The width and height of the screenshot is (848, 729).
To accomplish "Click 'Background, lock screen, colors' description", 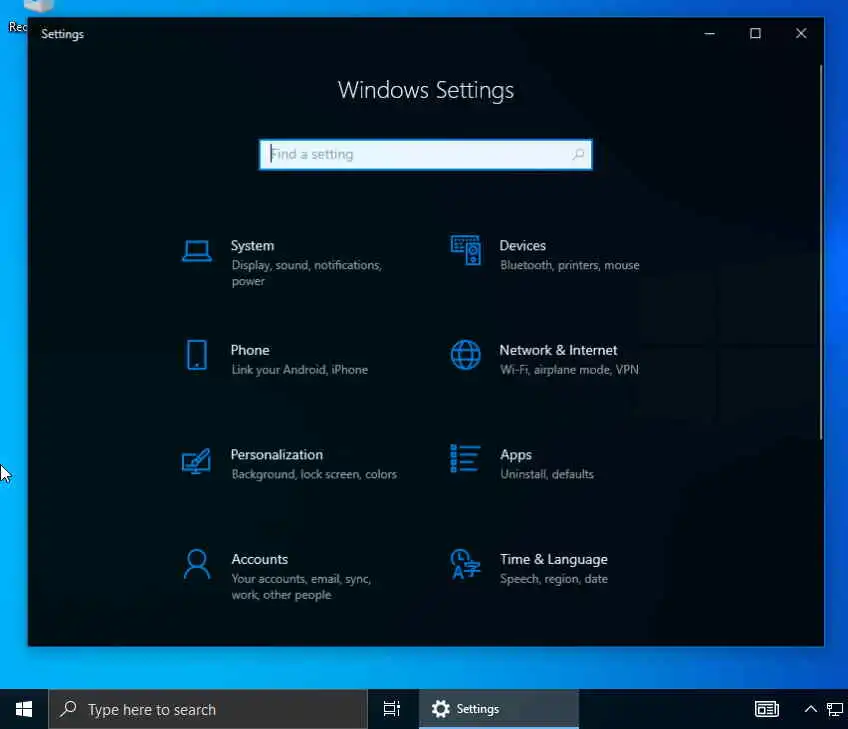I will (314, 474).
